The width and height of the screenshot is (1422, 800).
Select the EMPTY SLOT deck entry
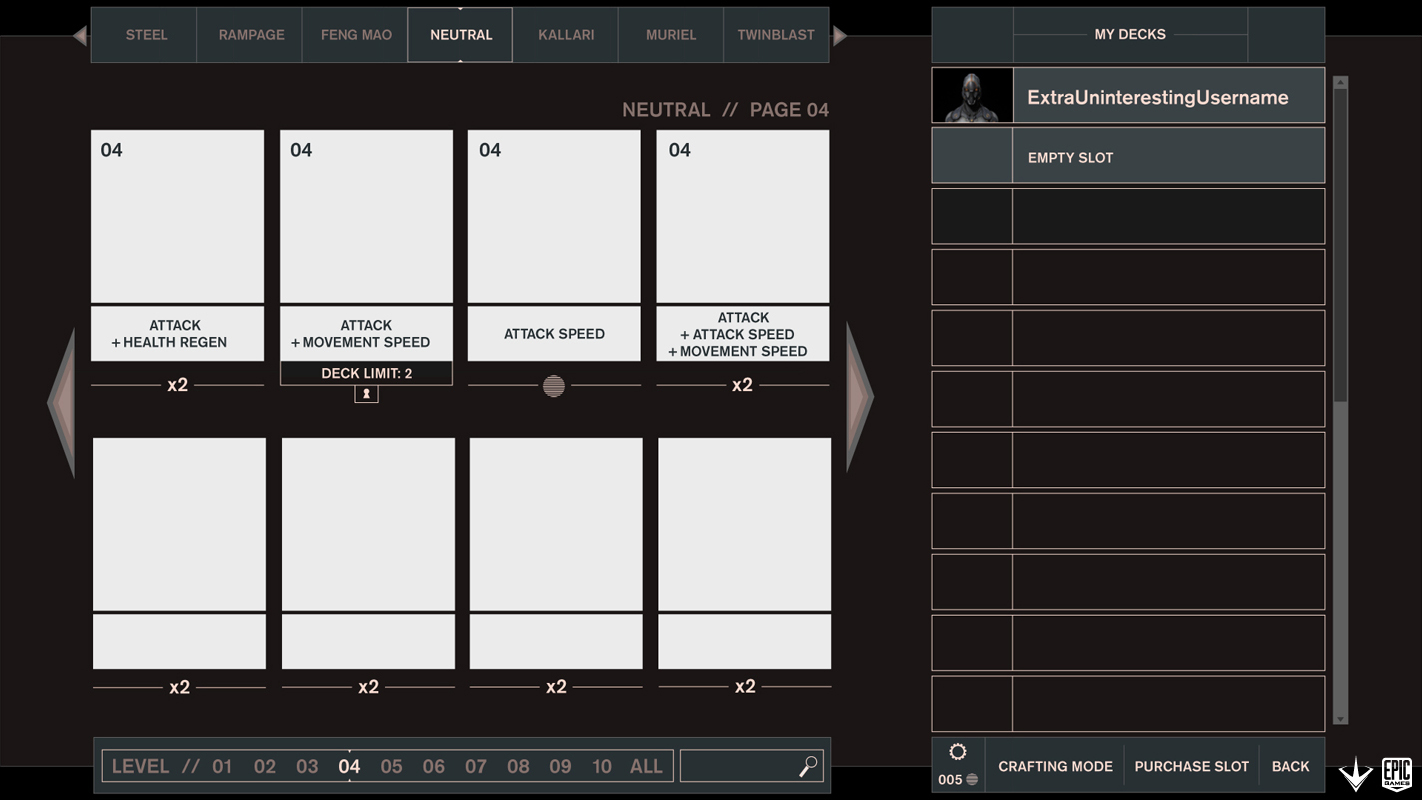point(1128,155)
